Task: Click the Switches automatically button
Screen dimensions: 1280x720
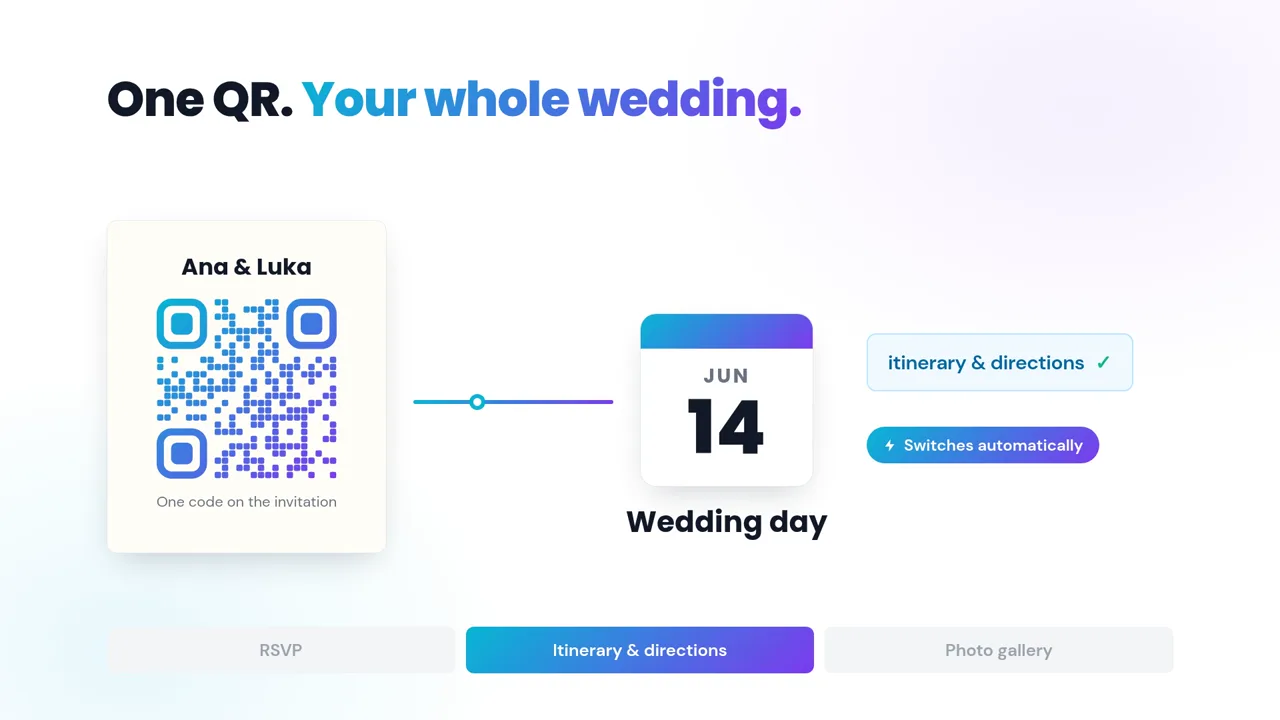Action: [x=983, y=445]
